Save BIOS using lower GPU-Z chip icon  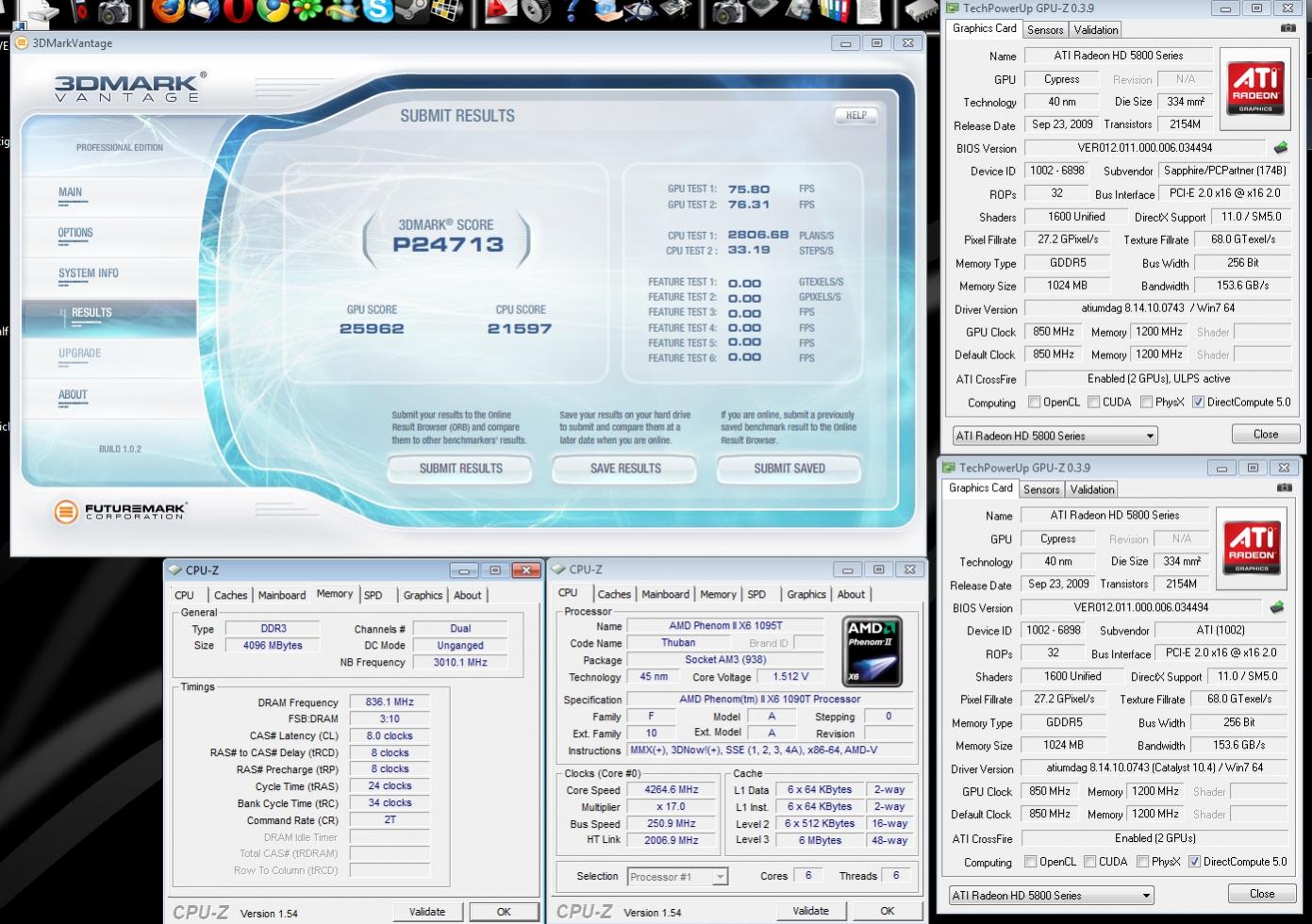(1276, 607)
